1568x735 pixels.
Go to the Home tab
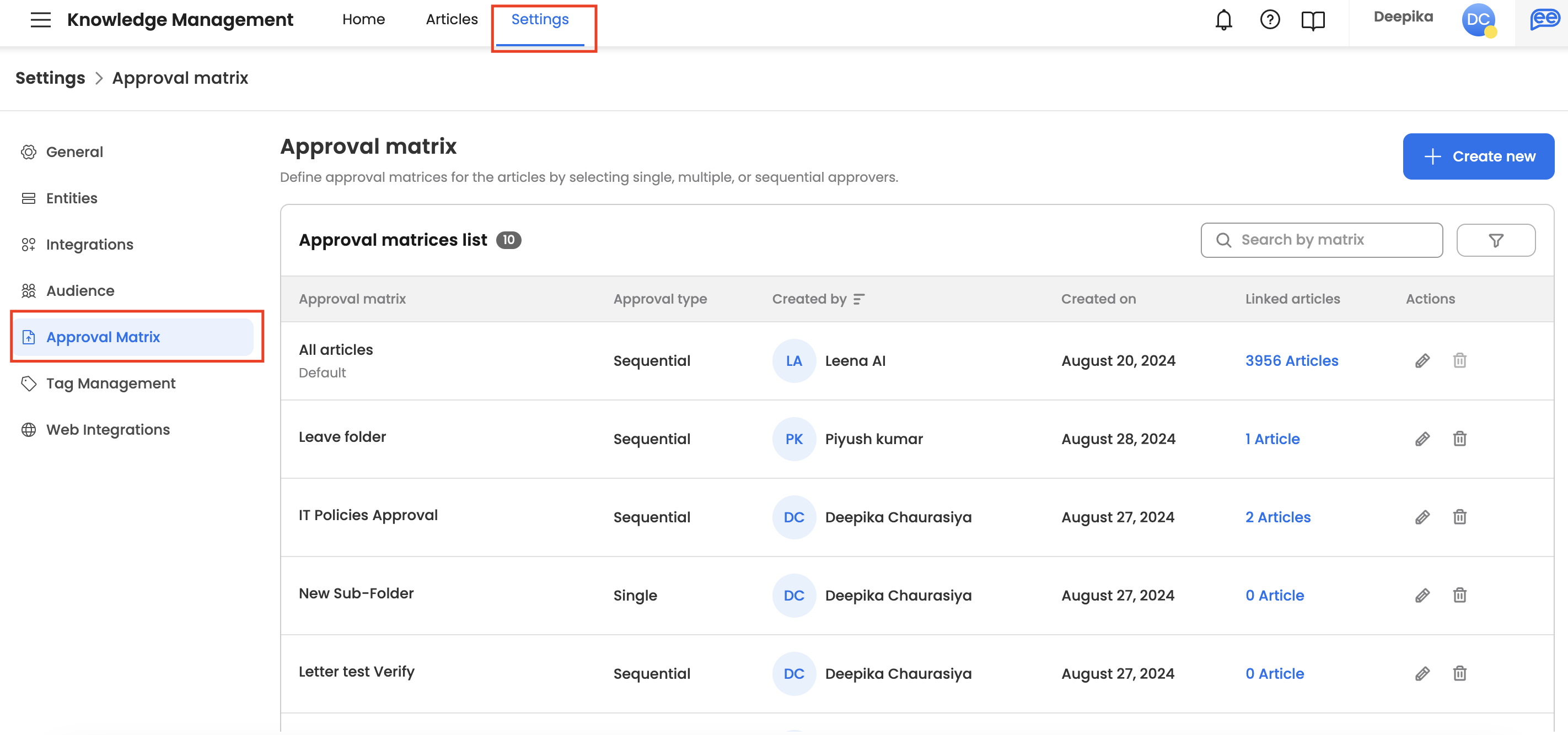tap(363, 19)
